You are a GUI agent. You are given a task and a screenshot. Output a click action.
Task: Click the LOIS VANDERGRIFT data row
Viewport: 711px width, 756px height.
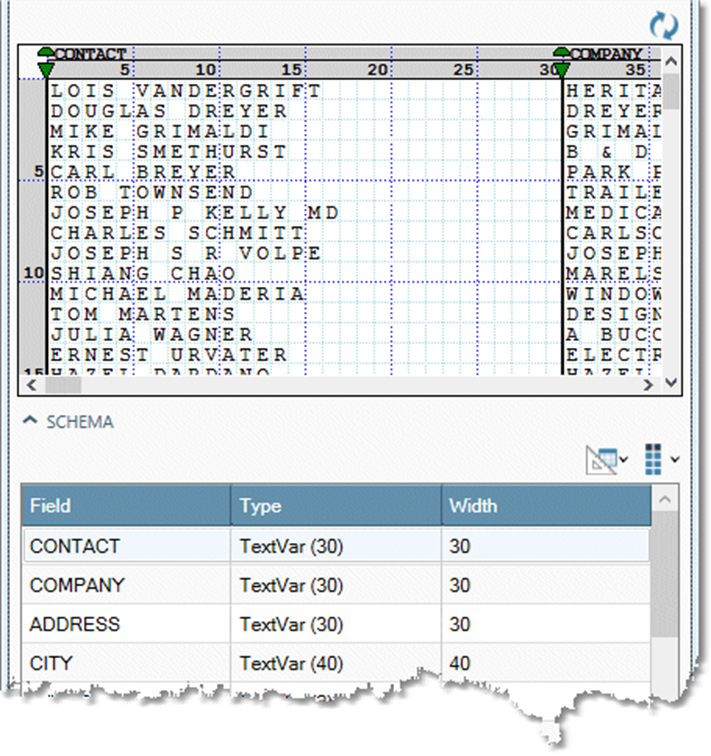pyautogui.click(x=186, y=91)
